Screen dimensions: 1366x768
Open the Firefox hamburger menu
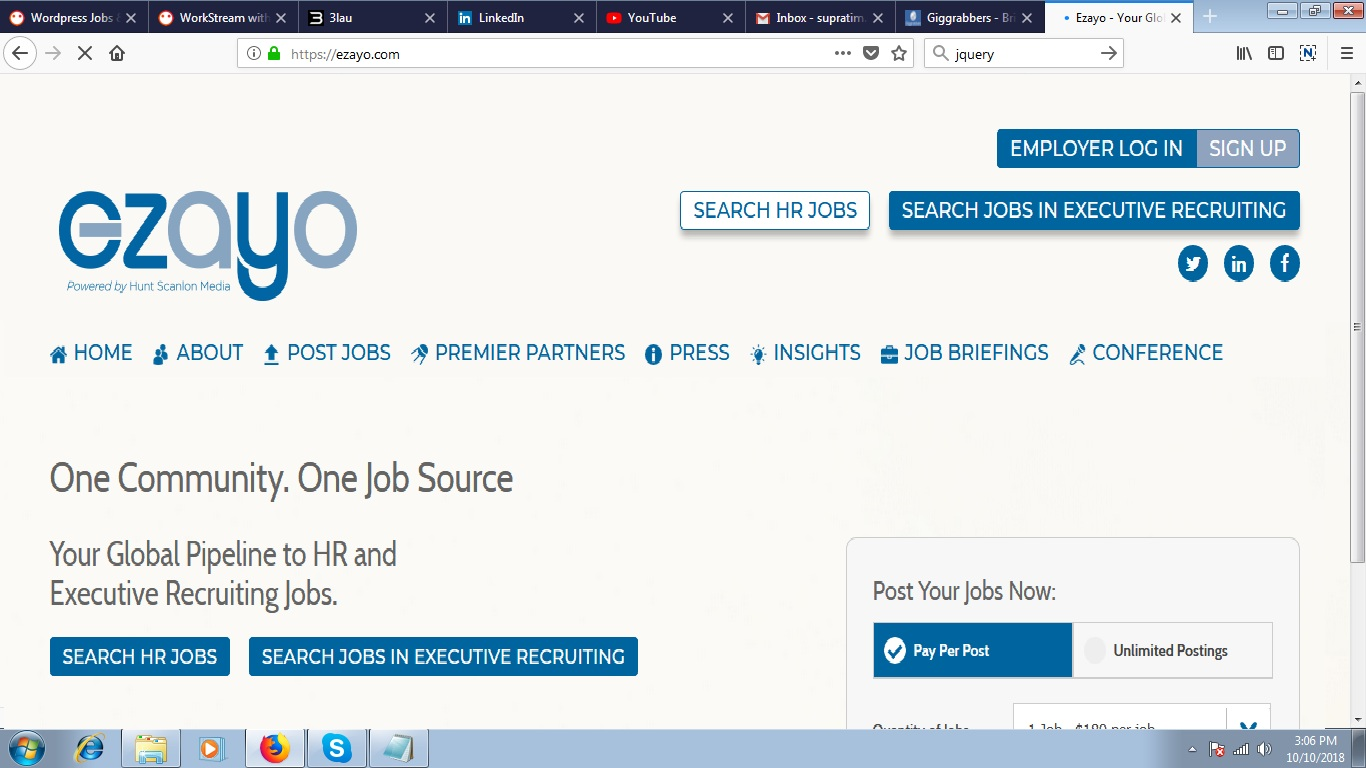coord(1346,54)
